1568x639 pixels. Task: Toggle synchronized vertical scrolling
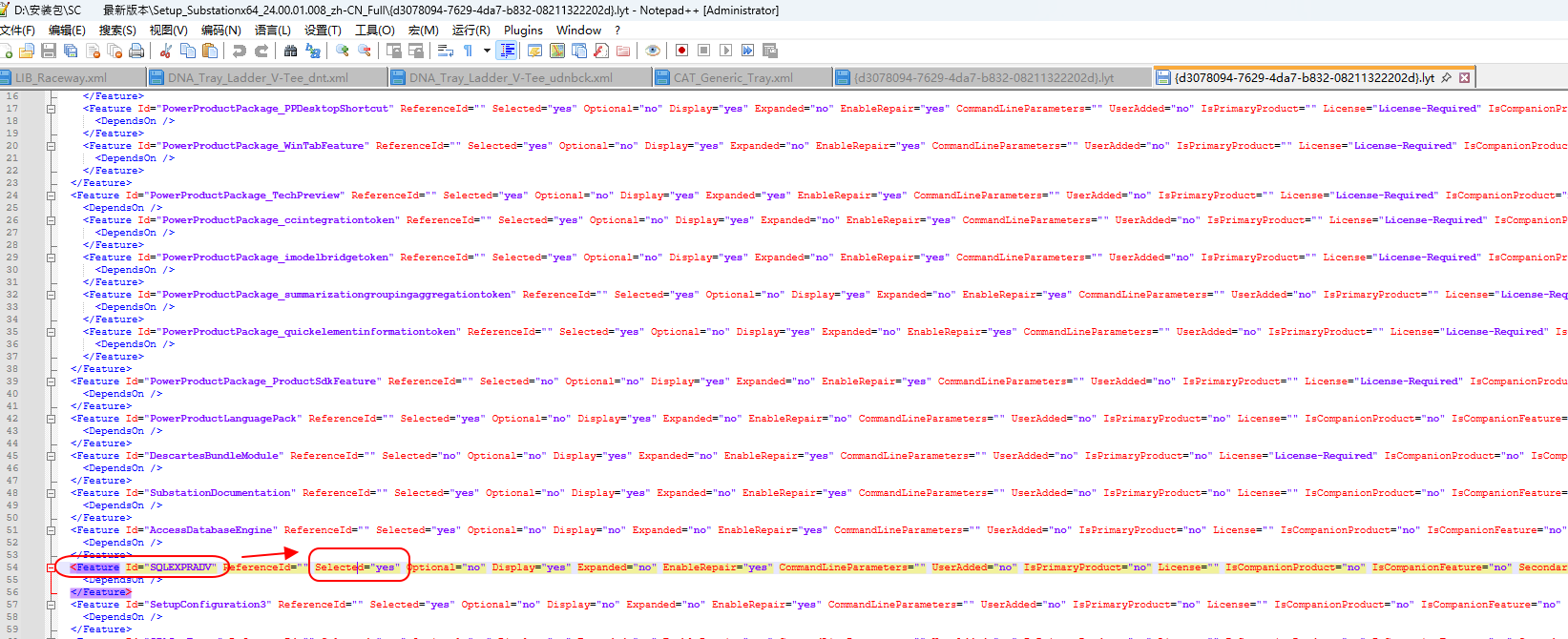click(x=393, y=51)
